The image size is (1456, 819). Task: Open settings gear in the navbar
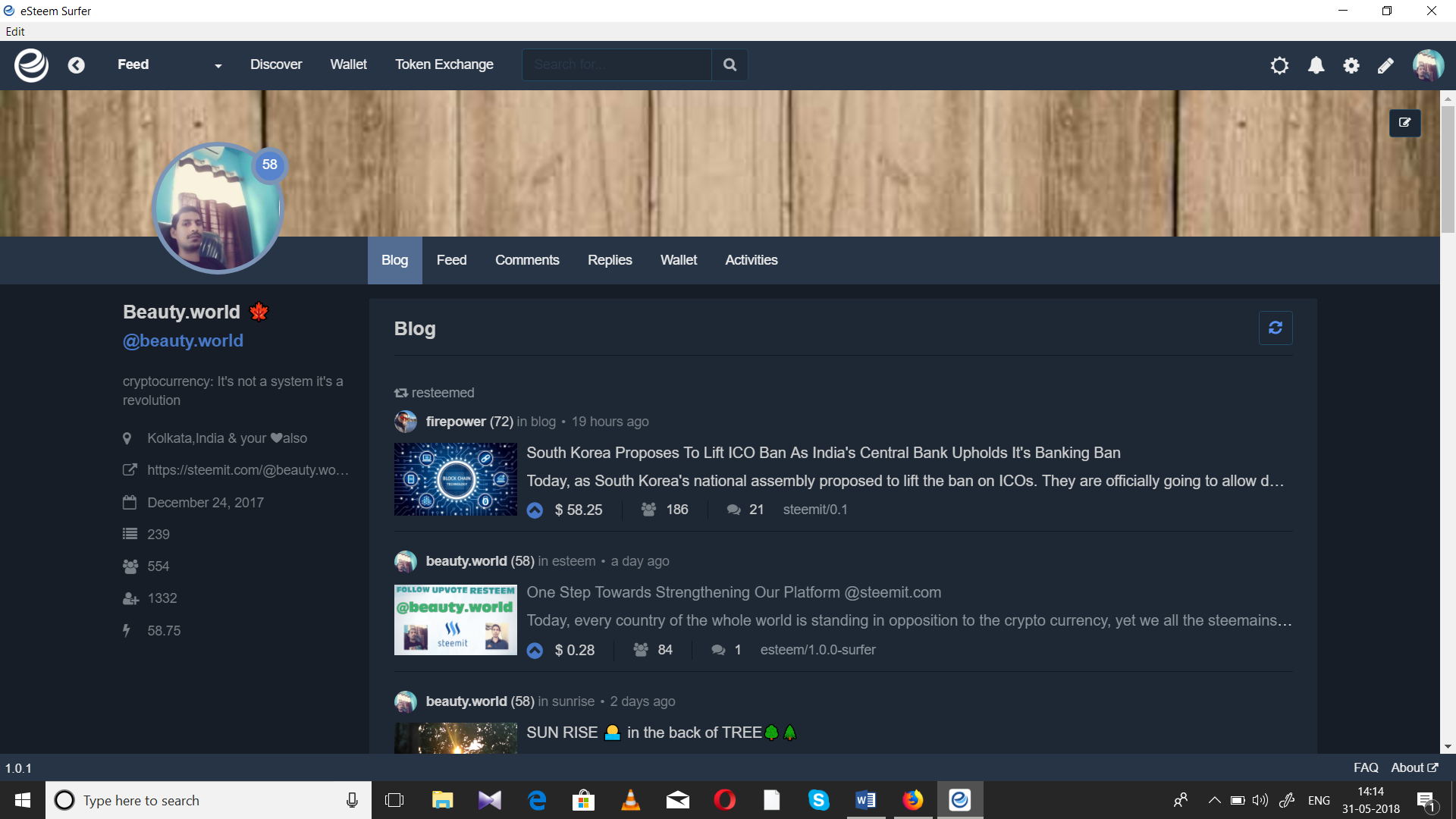[x=1351, y=66]
